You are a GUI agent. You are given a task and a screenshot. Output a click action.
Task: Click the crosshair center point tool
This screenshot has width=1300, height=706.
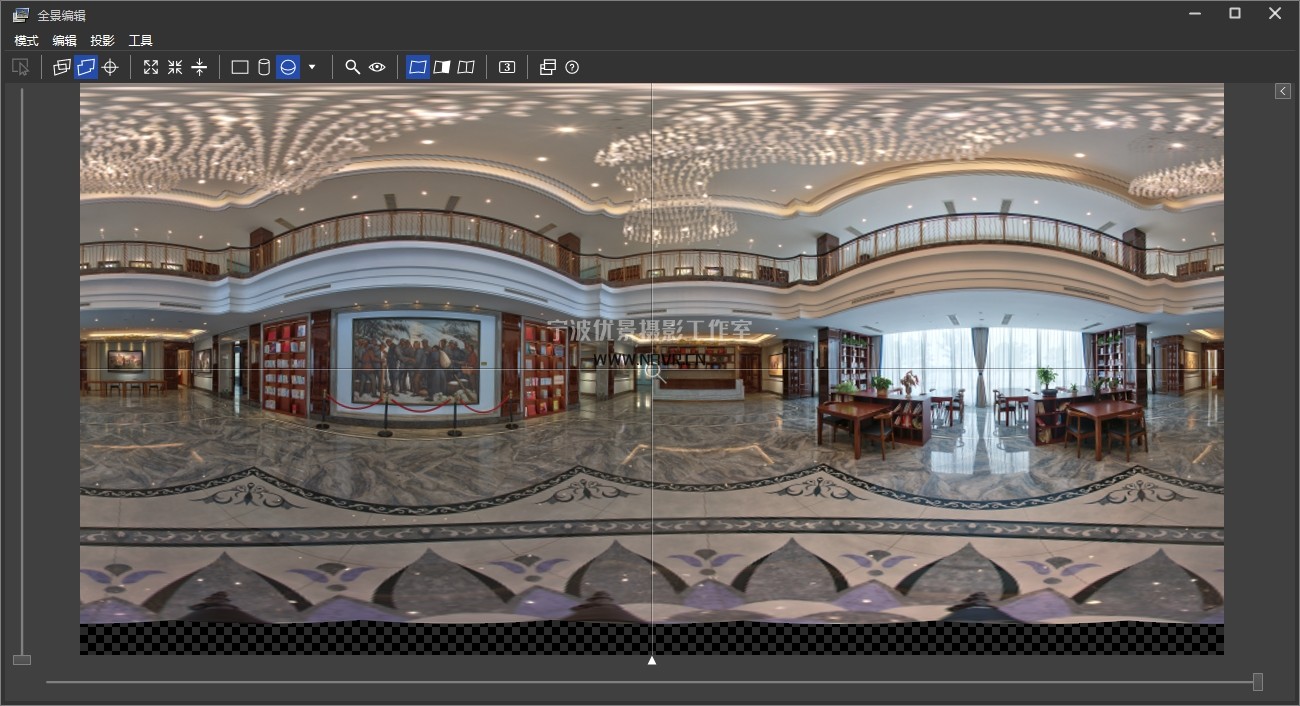coord(111,67)
